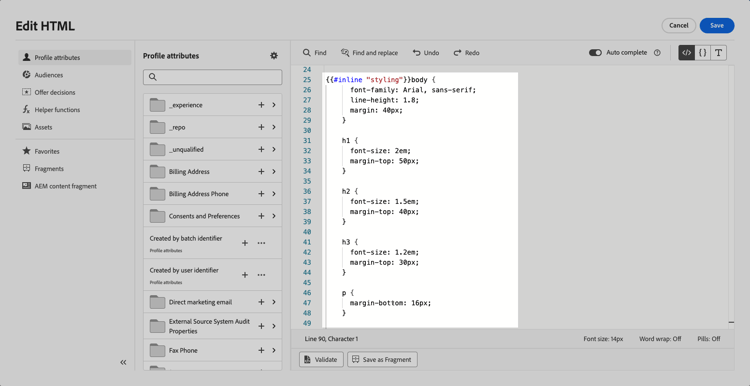
Task: Click the profile attributes search field
Action: coord(212,77)
